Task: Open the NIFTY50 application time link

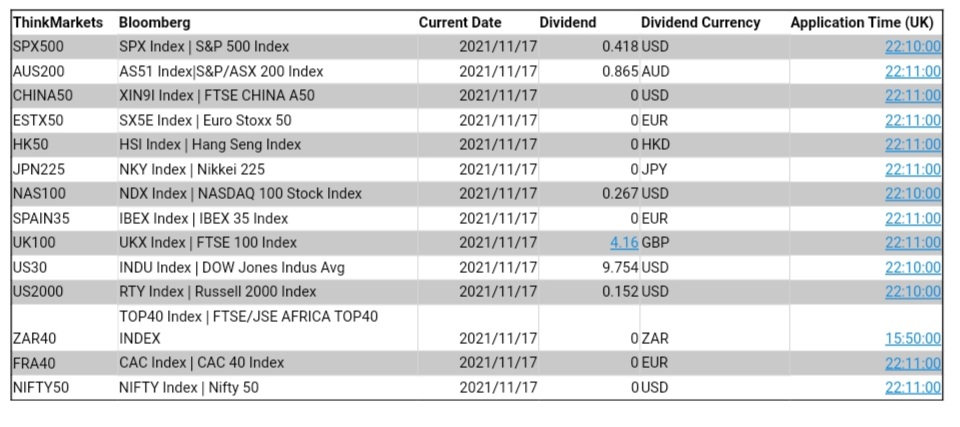Action: point(912,388)
